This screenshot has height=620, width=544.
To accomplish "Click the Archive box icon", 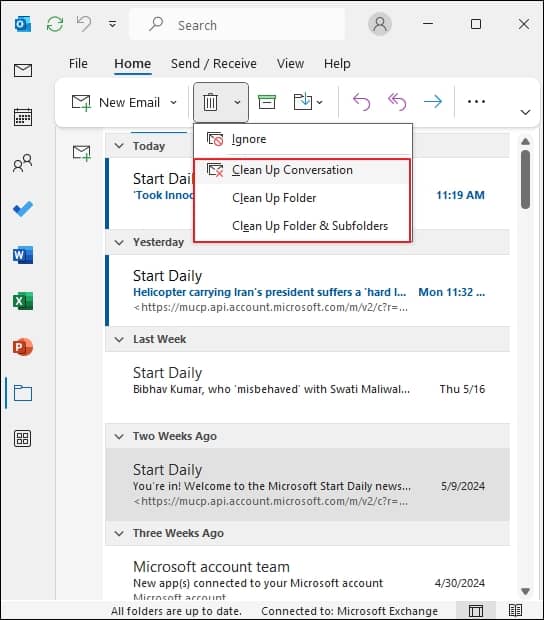I will click(267, 102).
